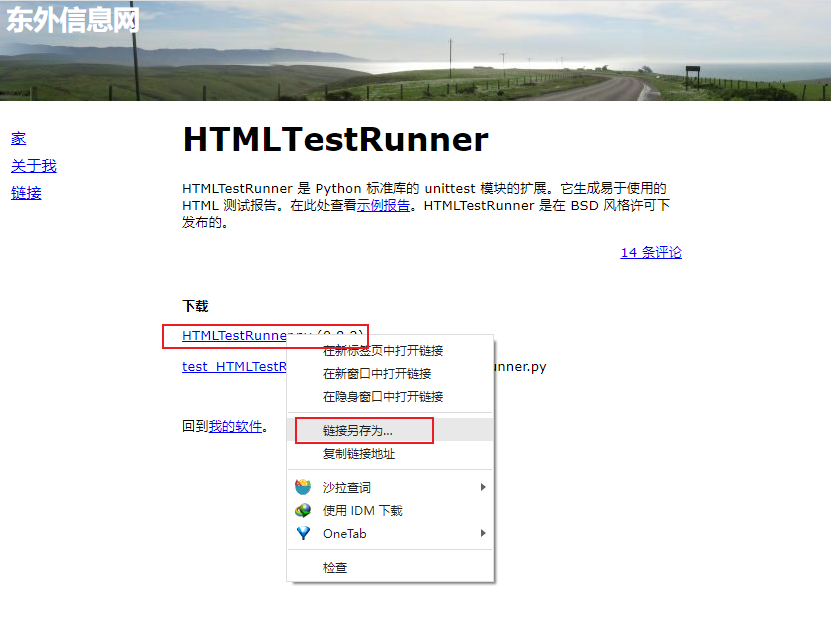This screenshot has width=831, height=628.
Task: Expand the OneTab submenu arrow
Action: click(x=483, y=533)
